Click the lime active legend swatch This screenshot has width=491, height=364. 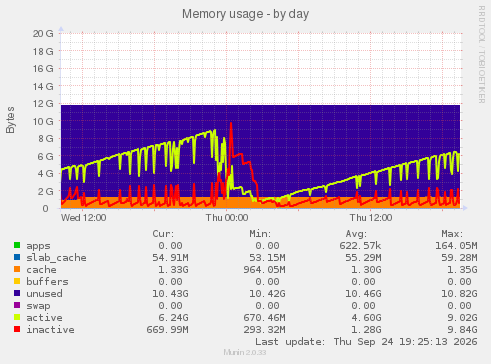coord(17,317)
